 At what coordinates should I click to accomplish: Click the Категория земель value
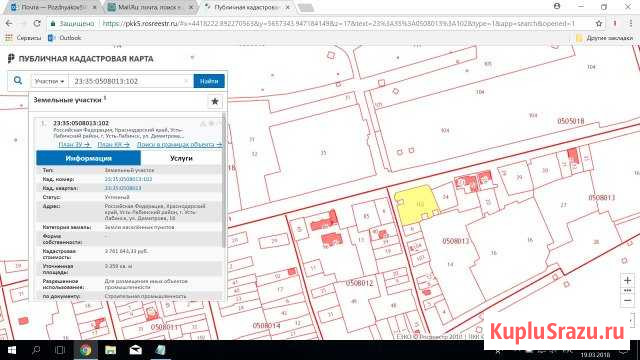(x=140, y=227)
